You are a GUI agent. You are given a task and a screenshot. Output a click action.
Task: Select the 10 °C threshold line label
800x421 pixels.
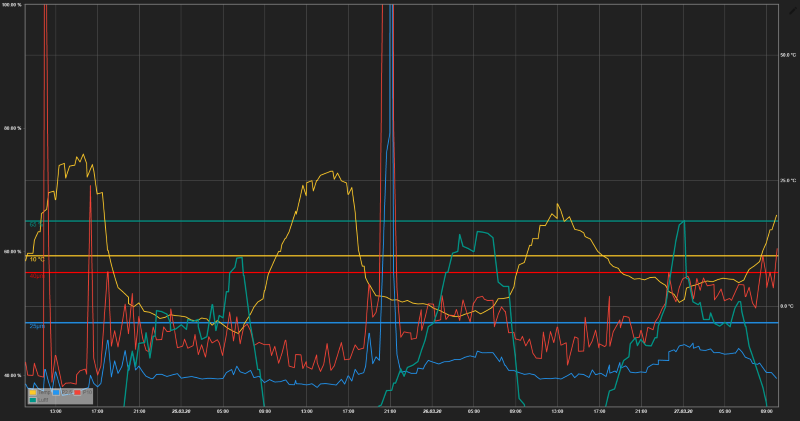pyautogui.click(x=37, y=259)
